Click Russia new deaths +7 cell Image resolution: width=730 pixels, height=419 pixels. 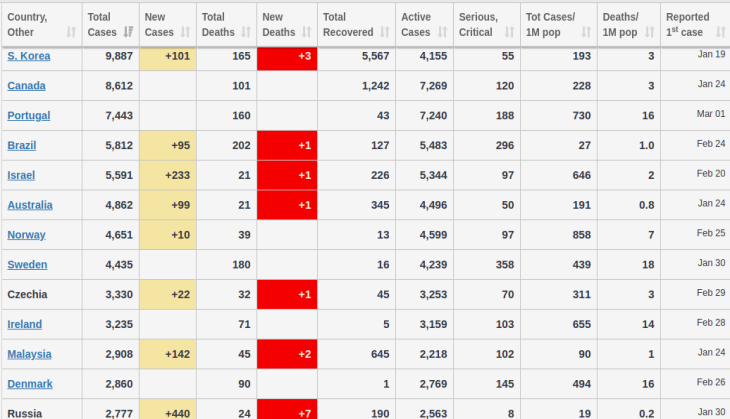[287, 409]
